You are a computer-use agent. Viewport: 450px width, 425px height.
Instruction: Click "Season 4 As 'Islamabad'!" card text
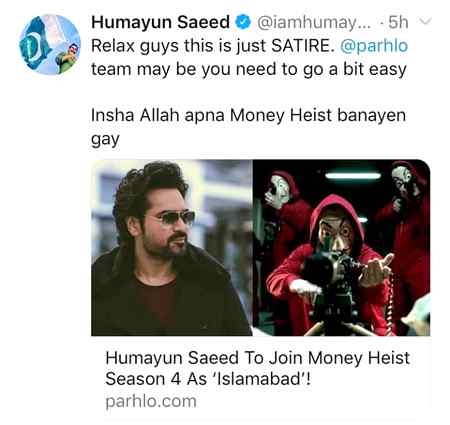208,379
